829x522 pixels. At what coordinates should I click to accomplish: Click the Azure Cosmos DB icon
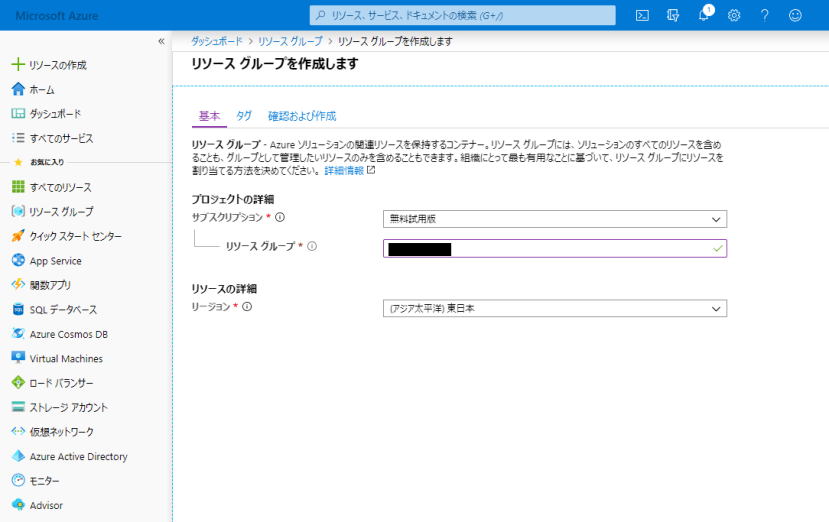click(18, 334)
